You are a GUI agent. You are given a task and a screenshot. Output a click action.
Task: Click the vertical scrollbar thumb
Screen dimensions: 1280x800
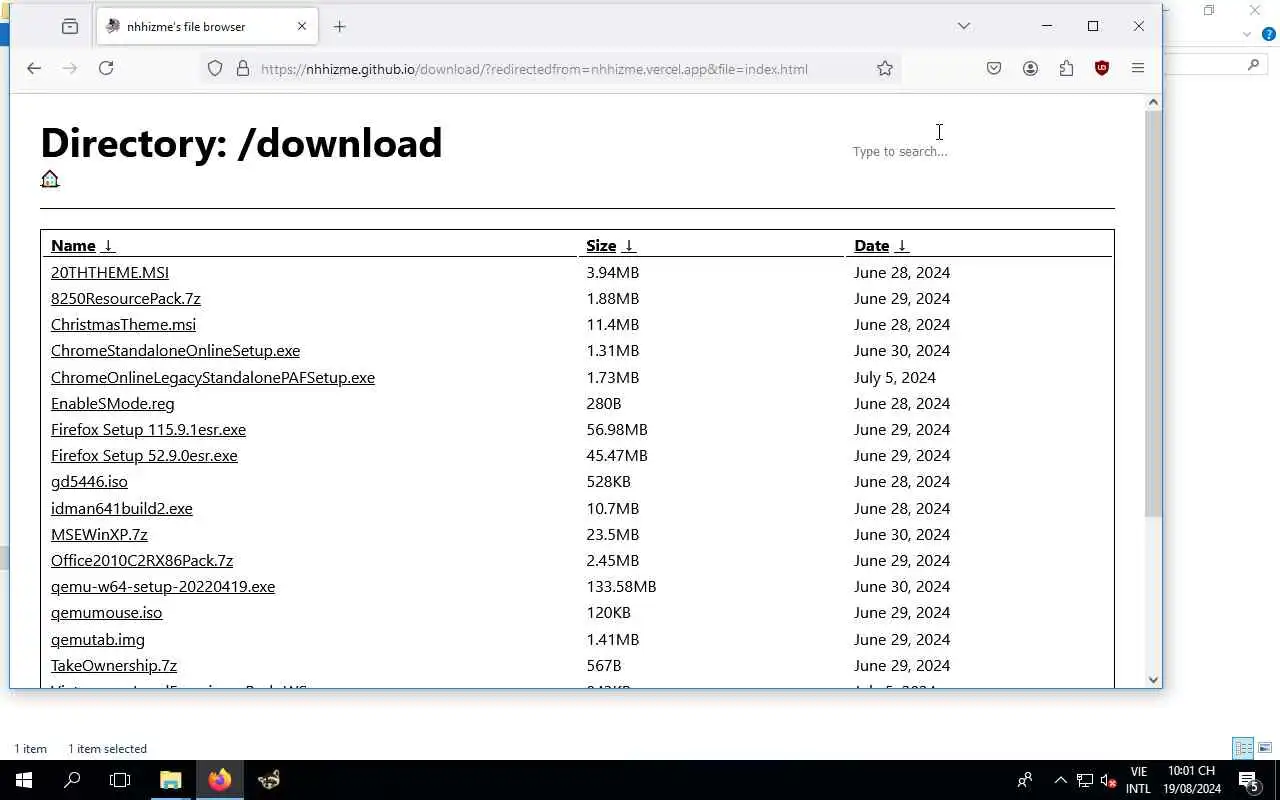[x=1153, y=313]
